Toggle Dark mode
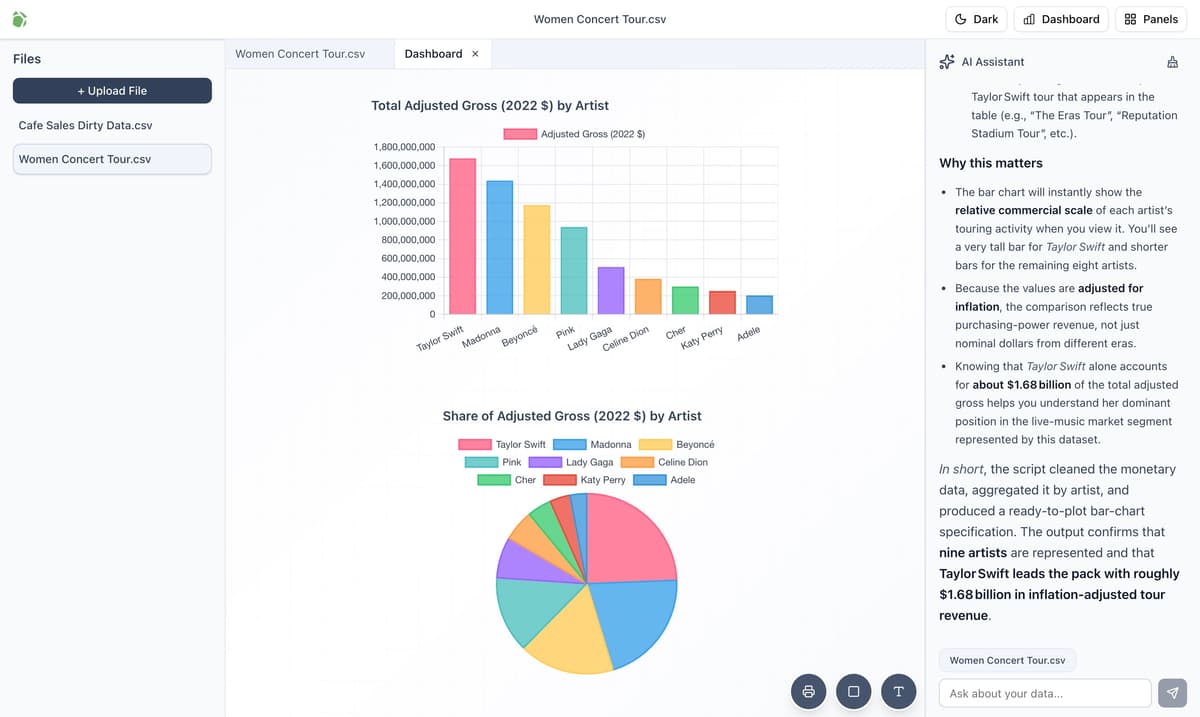The image size is (1200, 717). pyautogui.click(x=976, y=19)
